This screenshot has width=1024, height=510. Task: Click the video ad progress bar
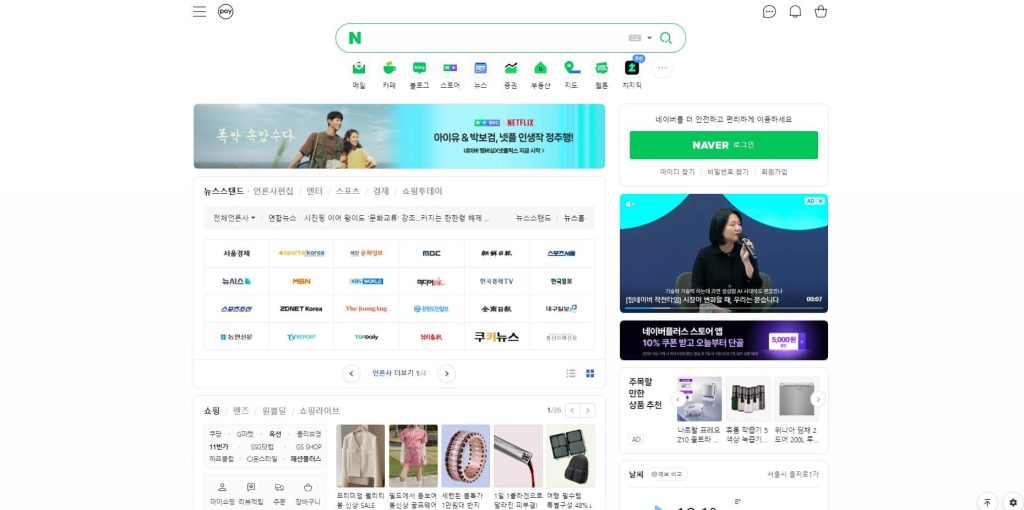(x=724, y=308)
